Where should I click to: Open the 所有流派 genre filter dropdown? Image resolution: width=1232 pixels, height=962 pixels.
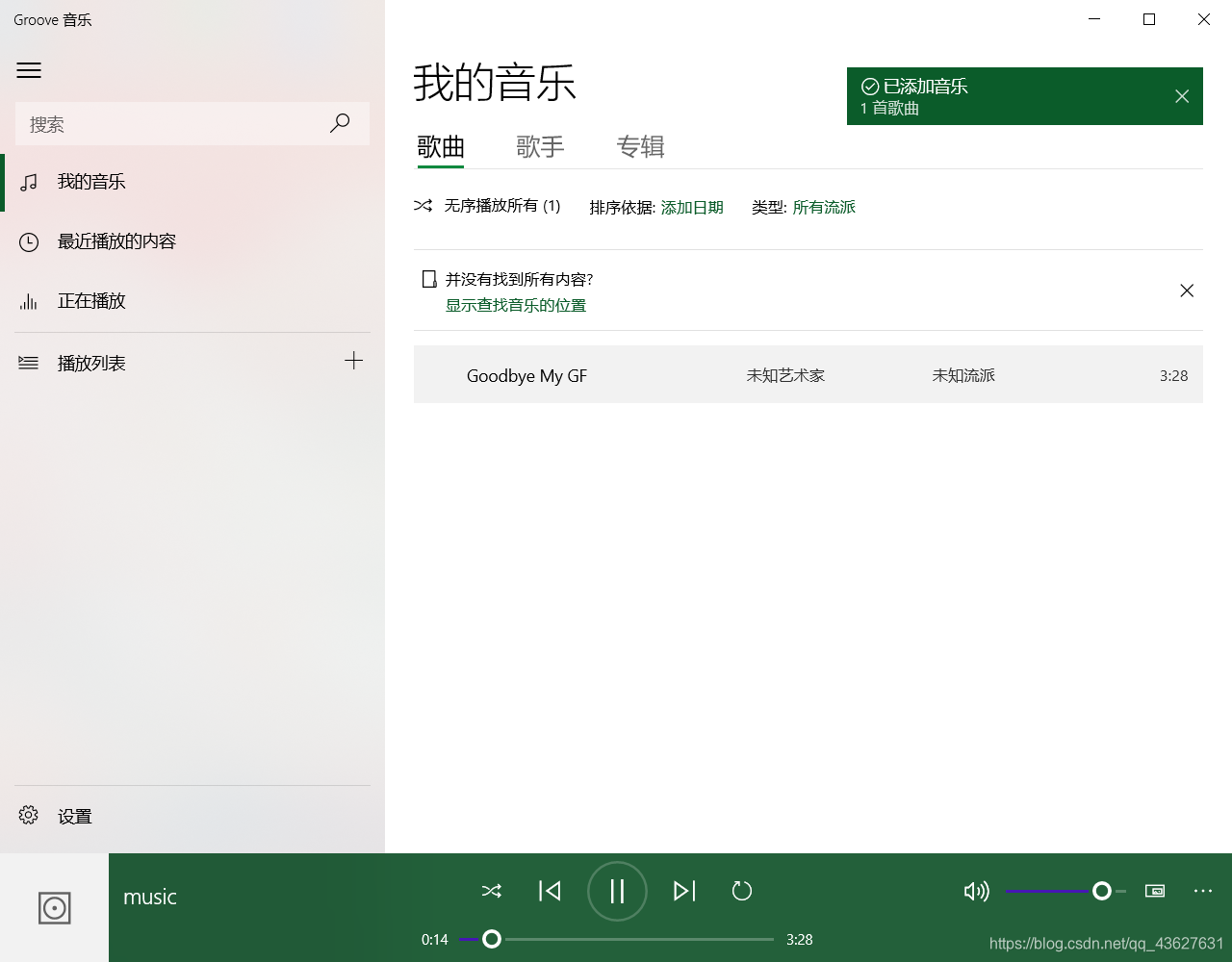(824, 207)
